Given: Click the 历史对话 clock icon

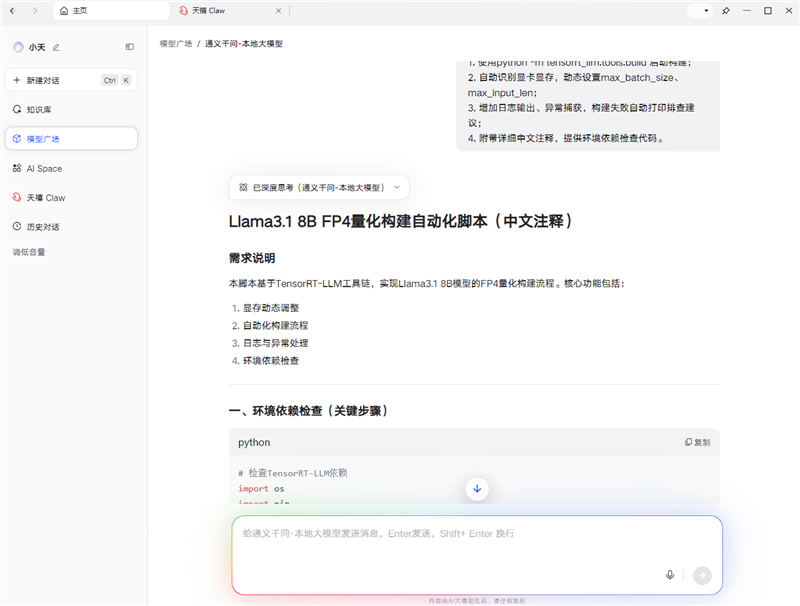Looking at the screenshot, I should [x=17, y=226].
